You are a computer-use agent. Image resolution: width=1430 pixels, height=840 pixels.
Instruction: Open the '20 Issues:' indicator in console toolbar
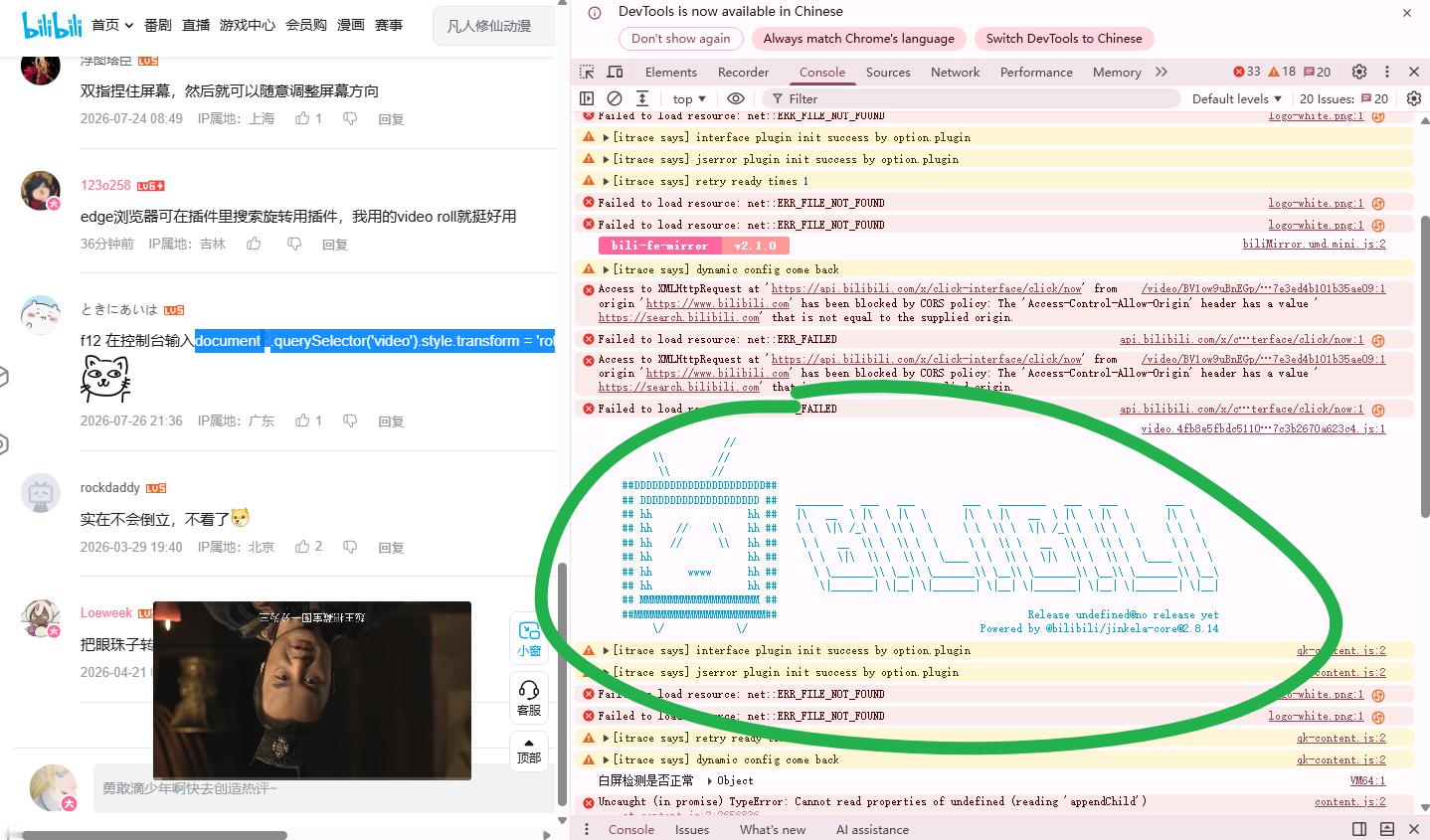(x=1343, y=98)
